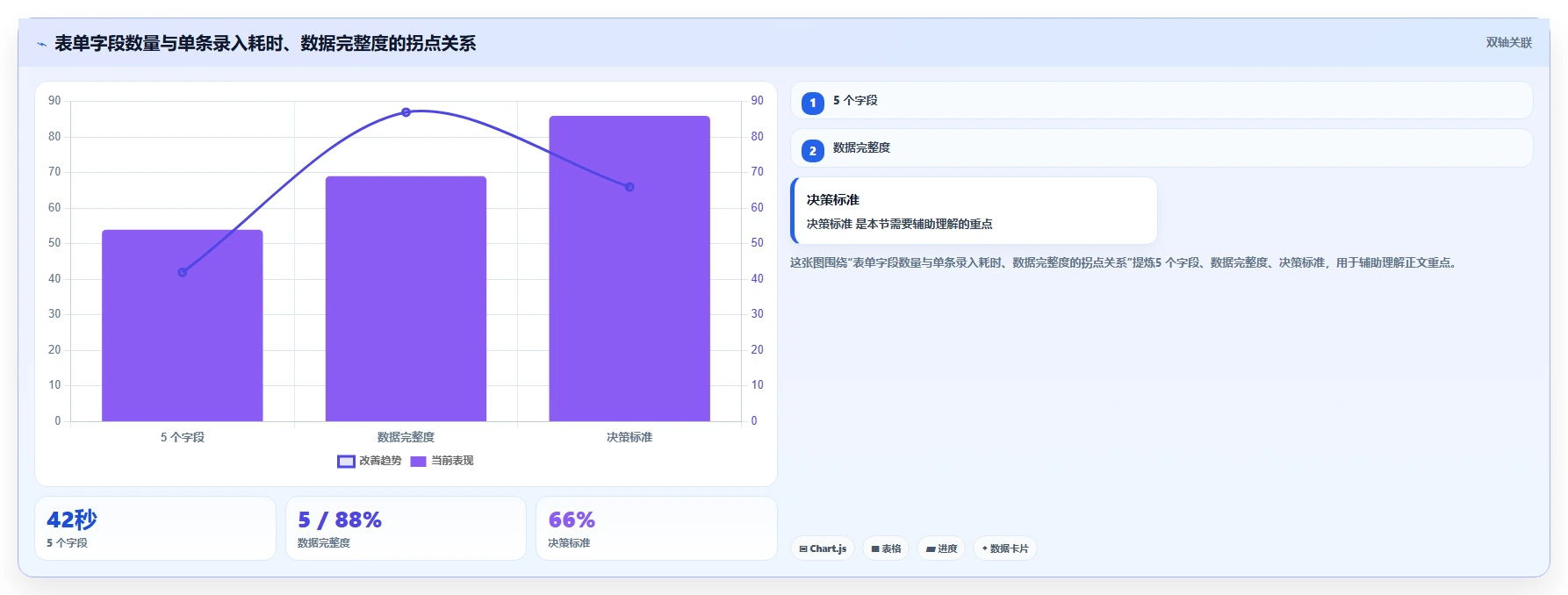Click the line point on 决策标准 bar
The width and height of the screenshot is (1568, 595).
tap(629, 187)
